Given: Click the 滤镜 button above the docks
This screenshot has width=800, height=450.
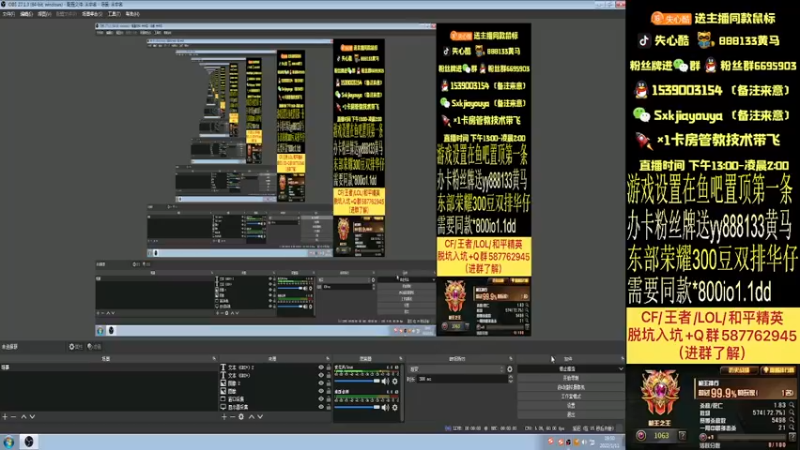Looking at the screenshot, I should [x=94, y=347].
